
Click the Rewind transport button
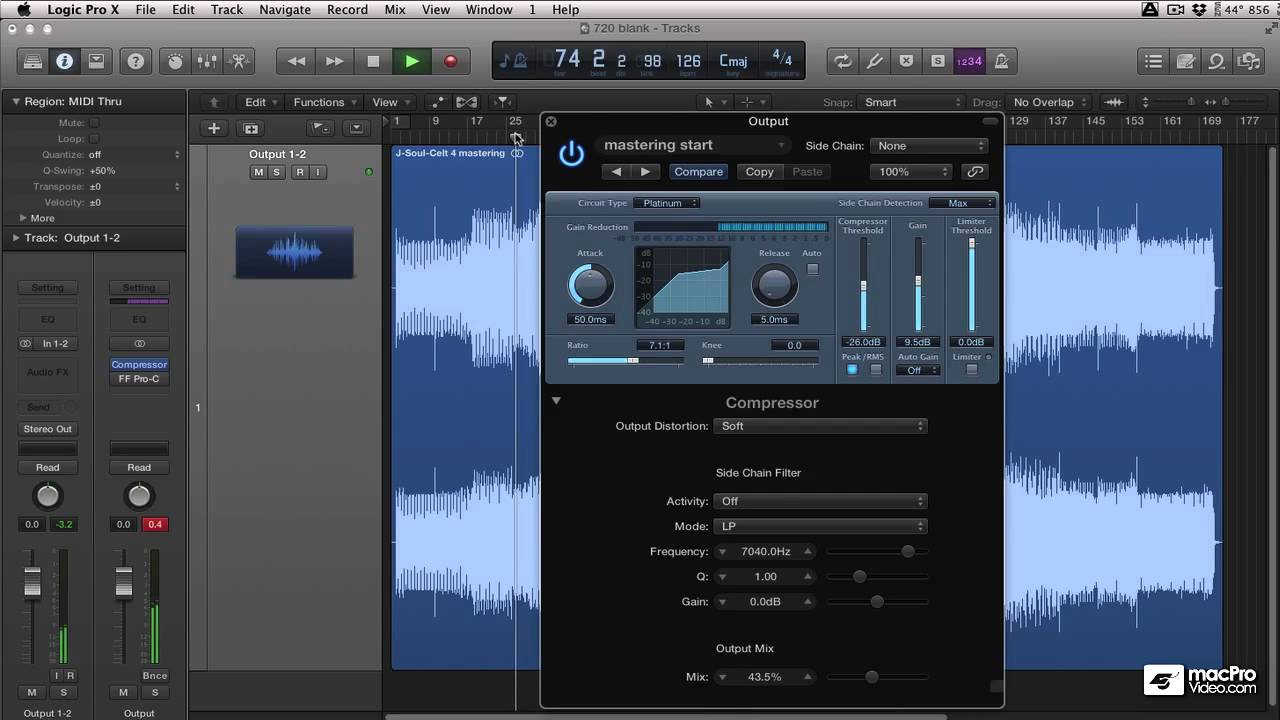(296, 61)
